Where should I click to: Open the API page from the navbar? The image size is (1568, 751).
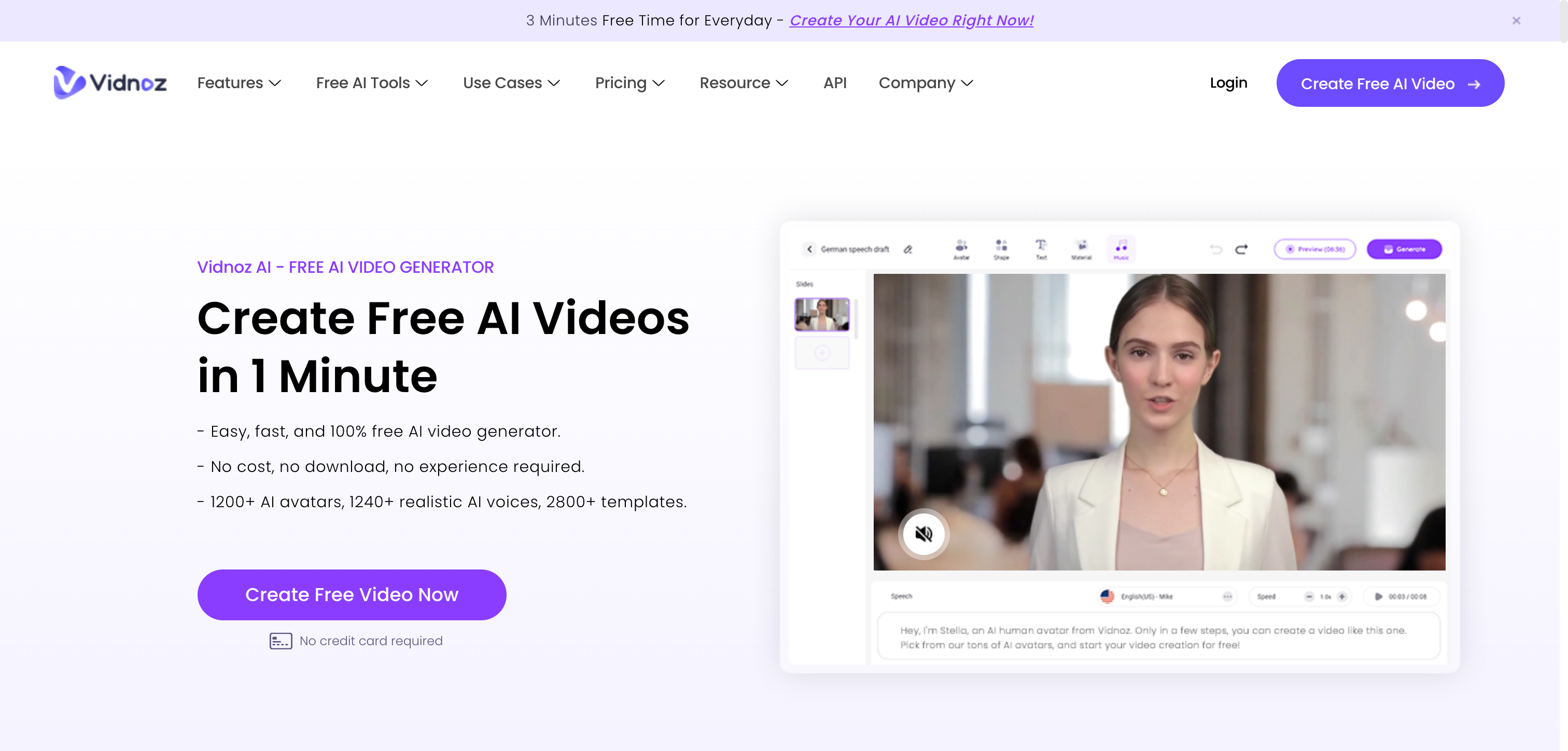tap(834, 83)
